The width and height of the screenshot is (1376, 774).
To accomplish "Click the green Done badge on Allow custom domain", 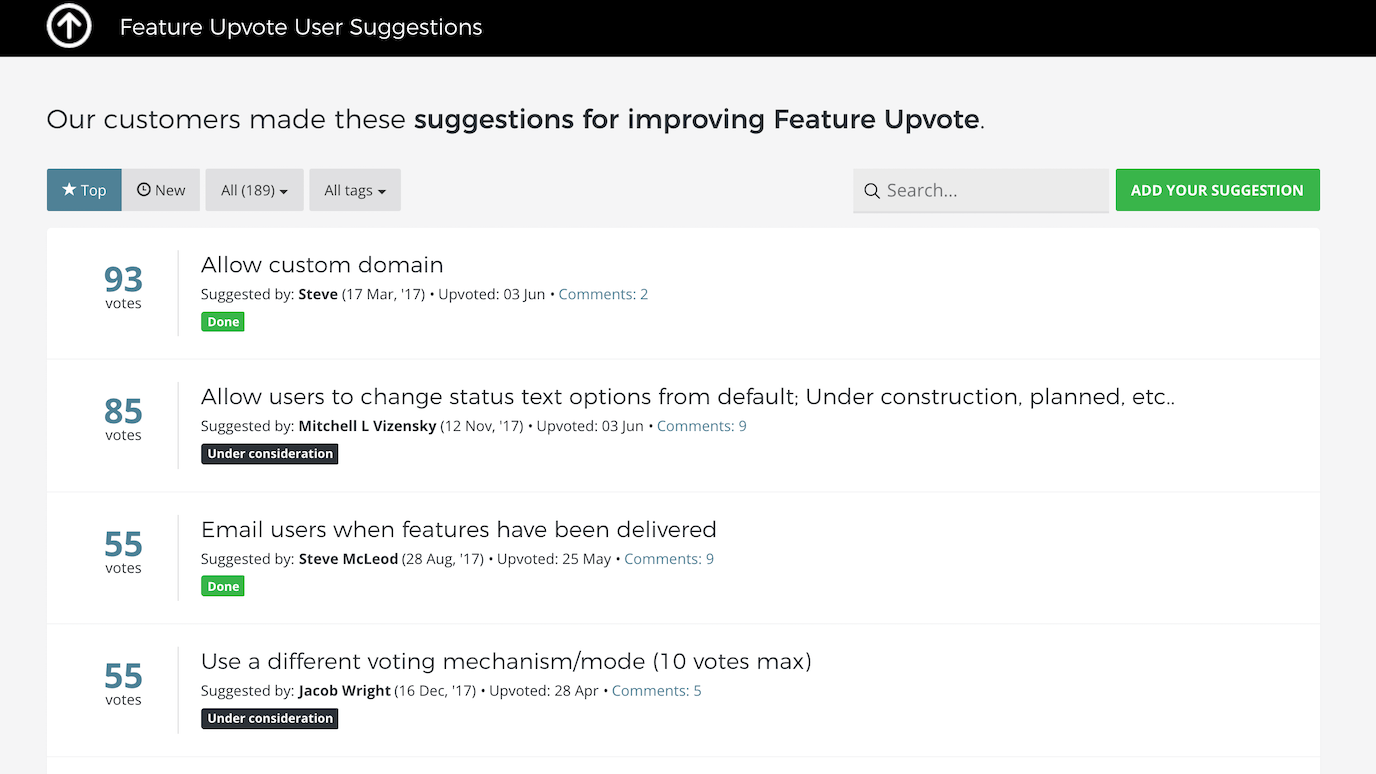I will (222, 321).
